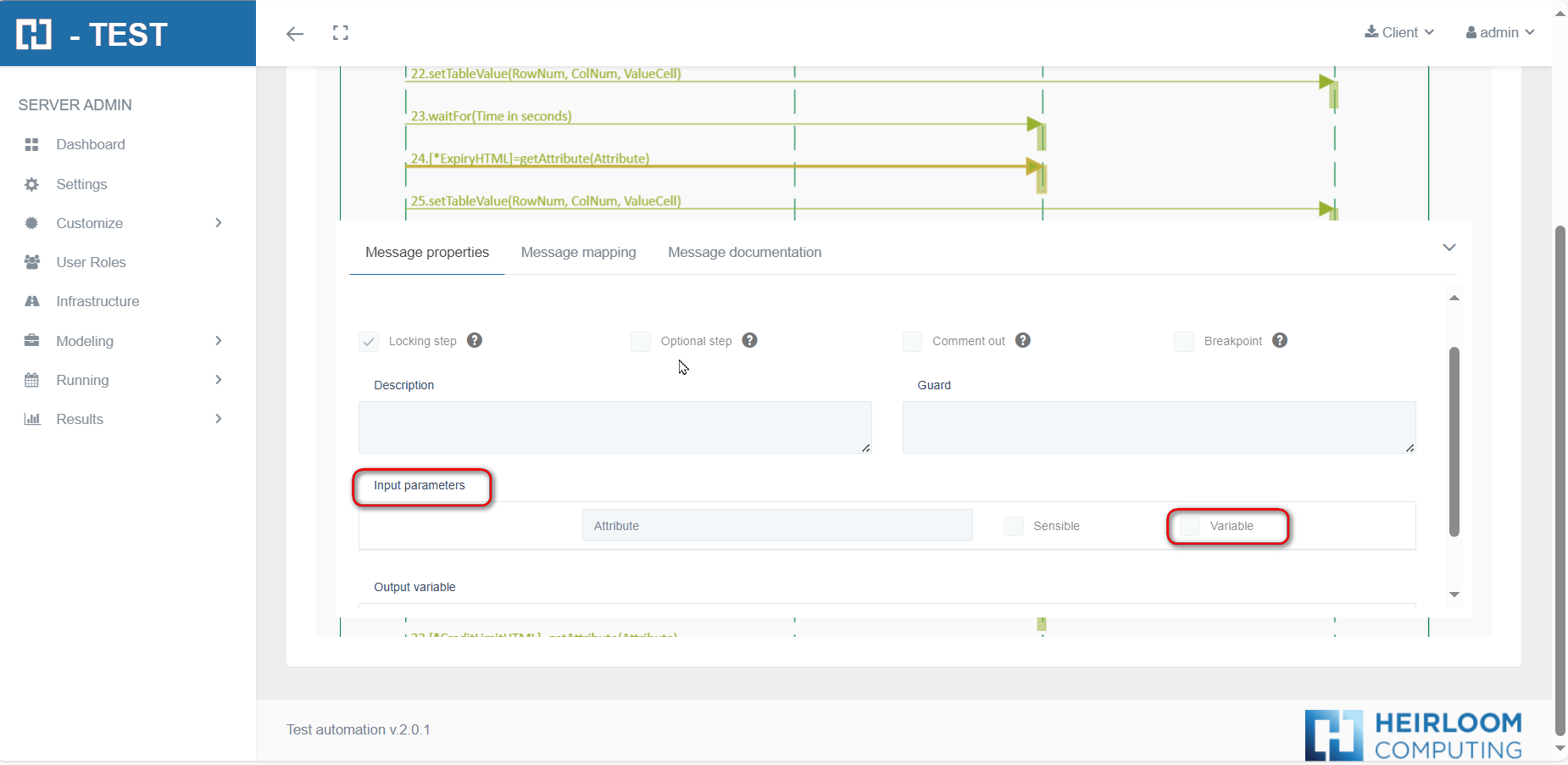Click help icon next to Locking step
Screen dimensions: 1568x765
pyautogui.click(x=475, y=340)
